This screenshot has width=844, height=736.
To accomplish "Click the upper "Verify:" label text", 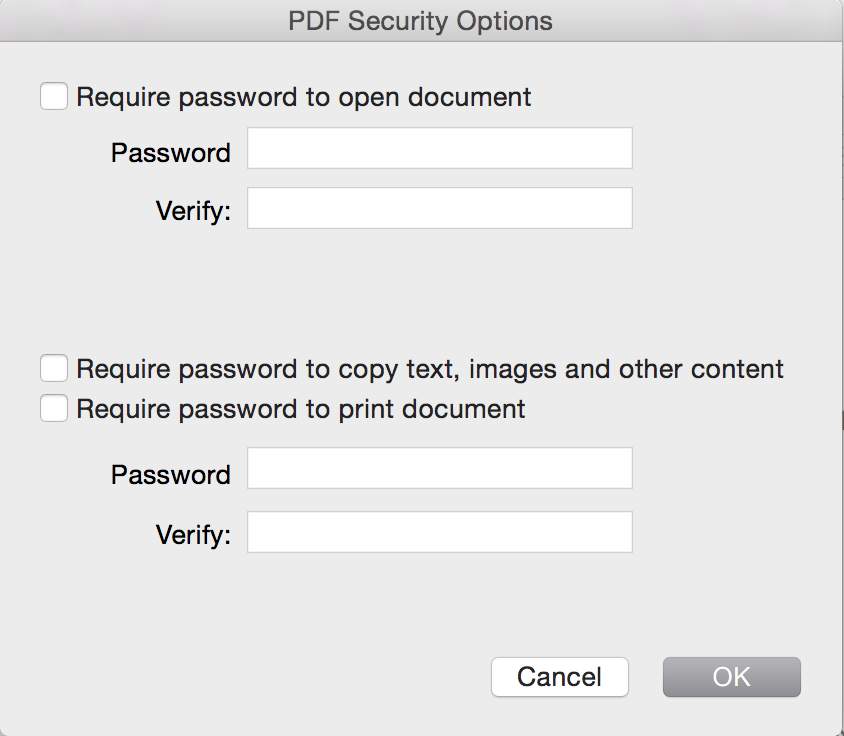I will click(193, 212).
